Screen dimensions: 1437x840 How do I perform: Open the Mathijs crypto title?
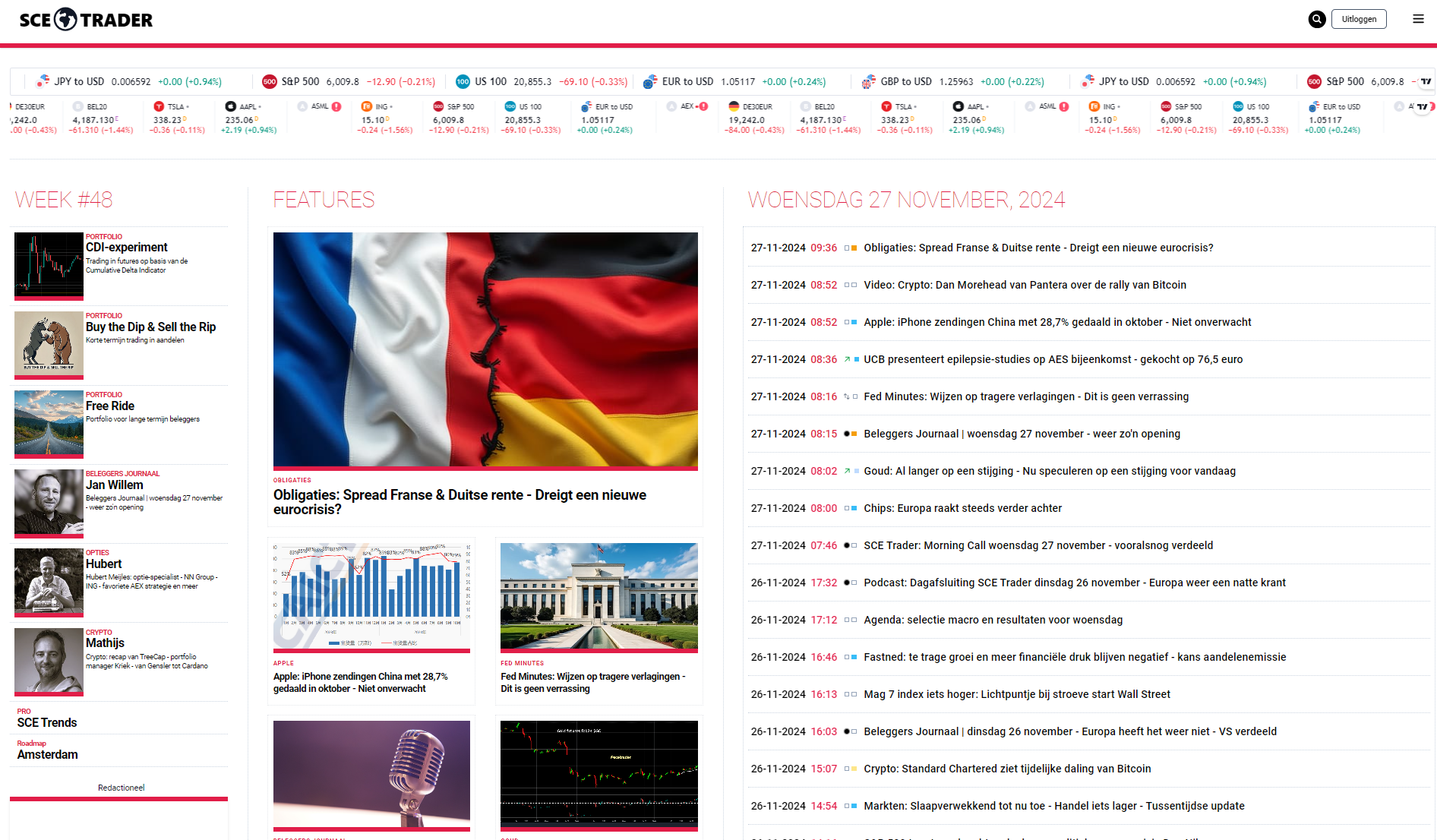coord(105,643)
